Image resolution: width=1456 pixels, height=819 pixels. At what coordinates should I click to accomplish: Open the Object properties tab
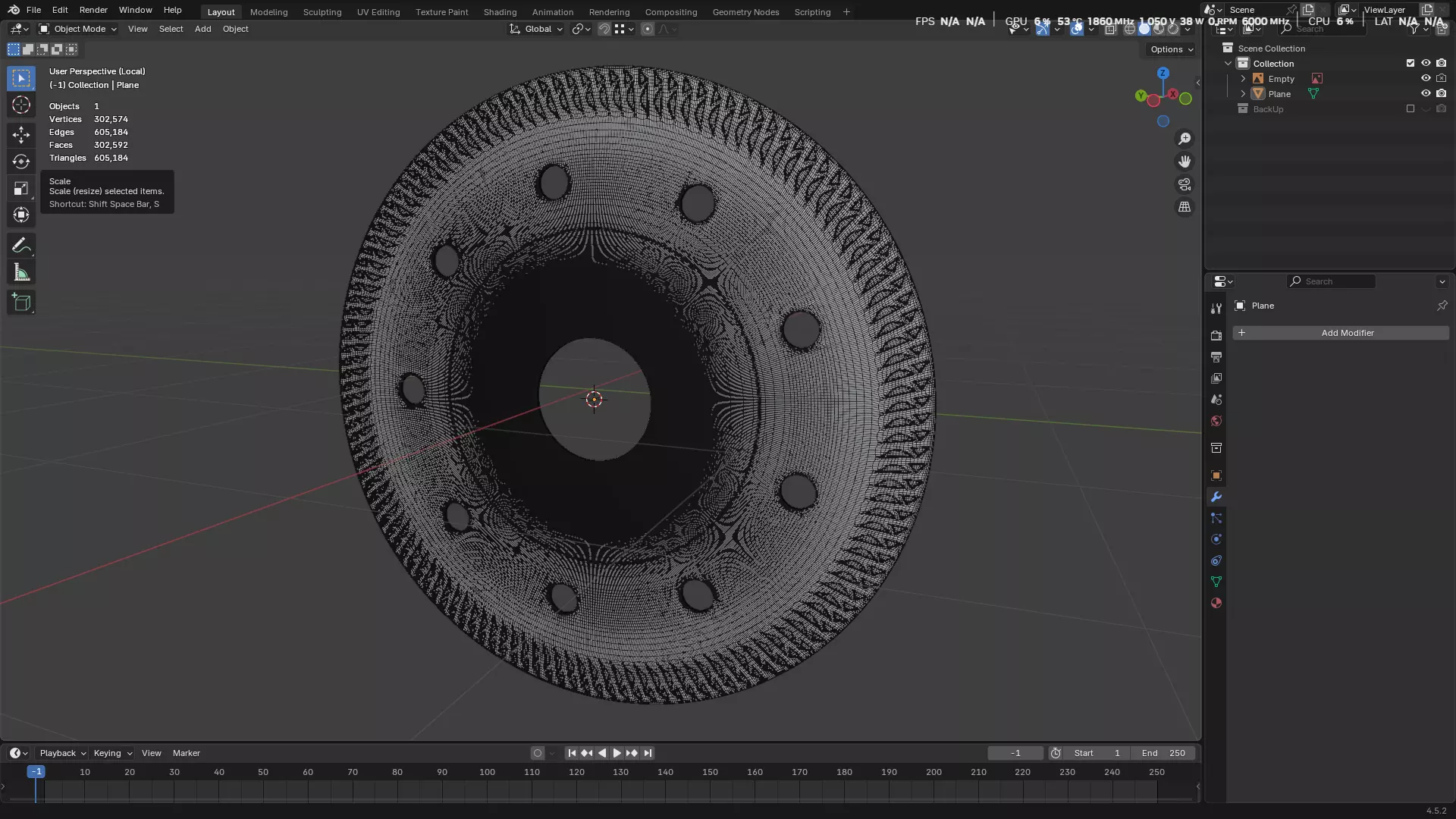(x=1216, y=475)
